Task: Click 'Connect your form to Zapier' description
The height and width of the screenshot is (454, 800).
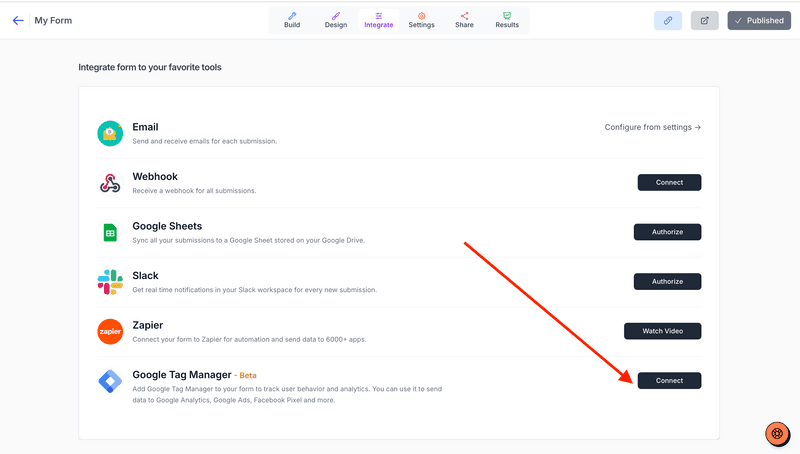Action: (249, 339)
